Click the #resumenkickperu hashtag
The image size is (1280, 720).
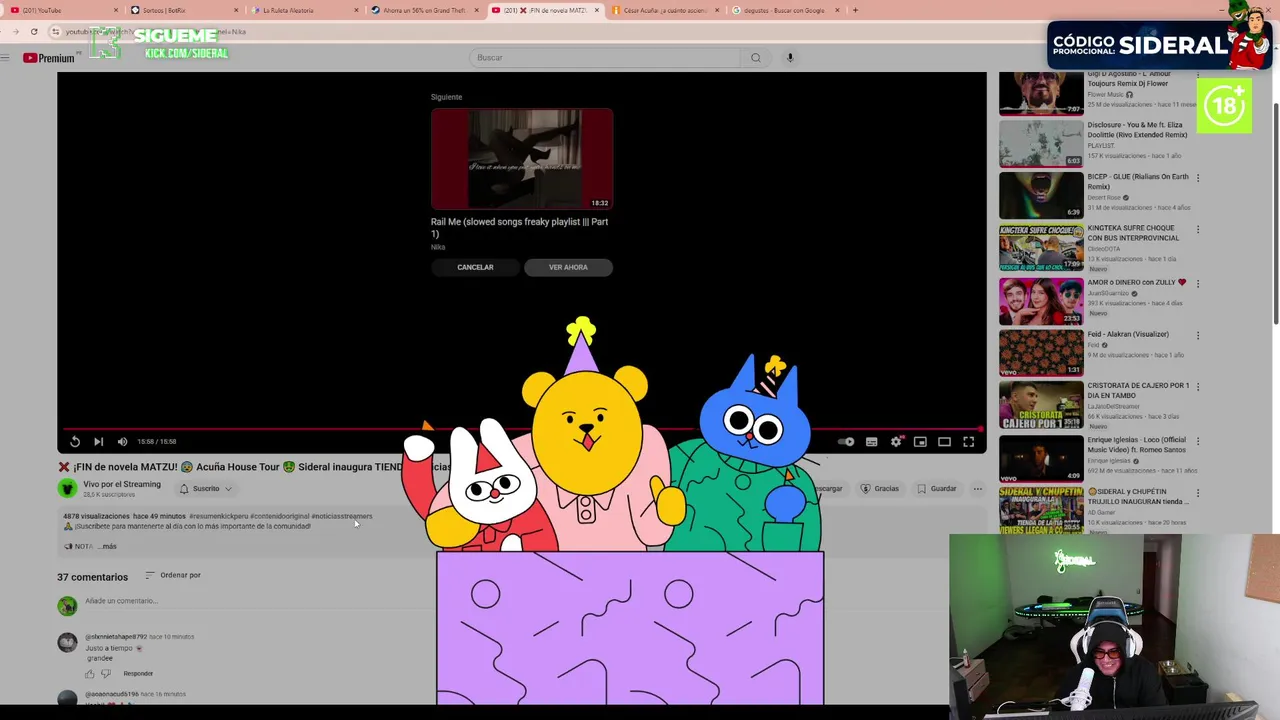click(x=218, y=516)
